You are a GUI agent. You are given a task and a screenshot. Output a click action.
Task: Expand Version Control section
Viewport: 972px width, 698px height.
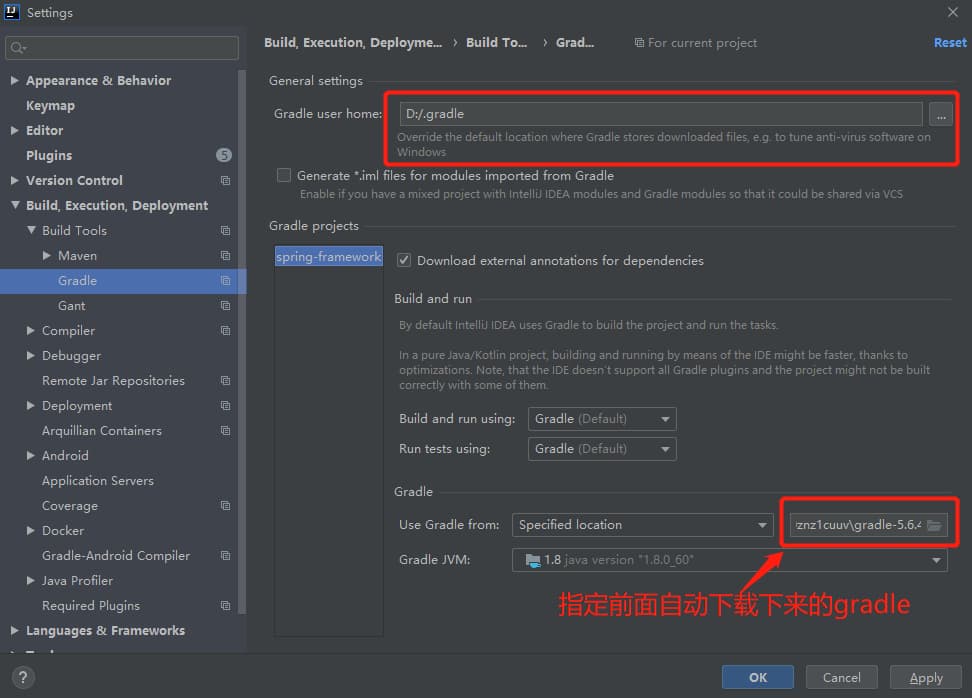coord(15,180)
